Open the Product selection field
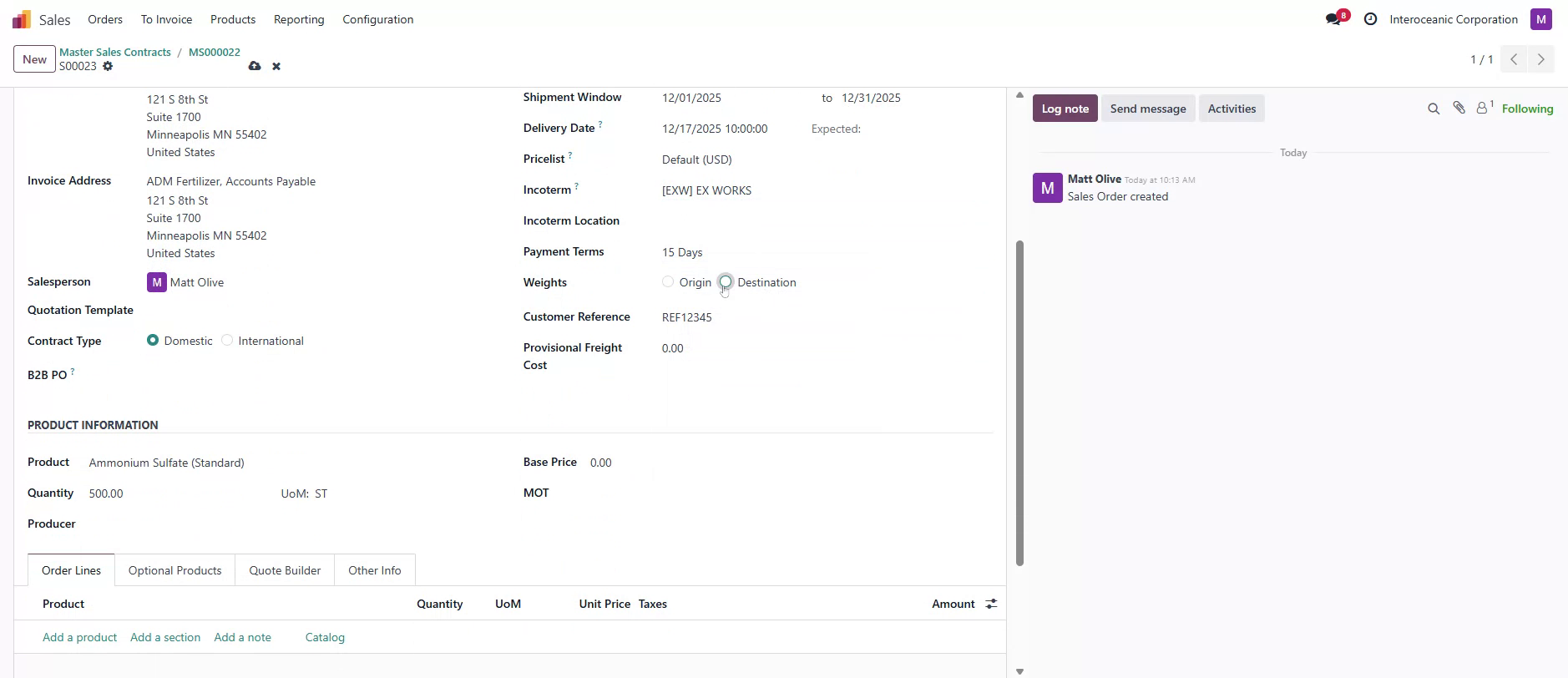This screenshot has height=678, width=1568. pos(292,463)
